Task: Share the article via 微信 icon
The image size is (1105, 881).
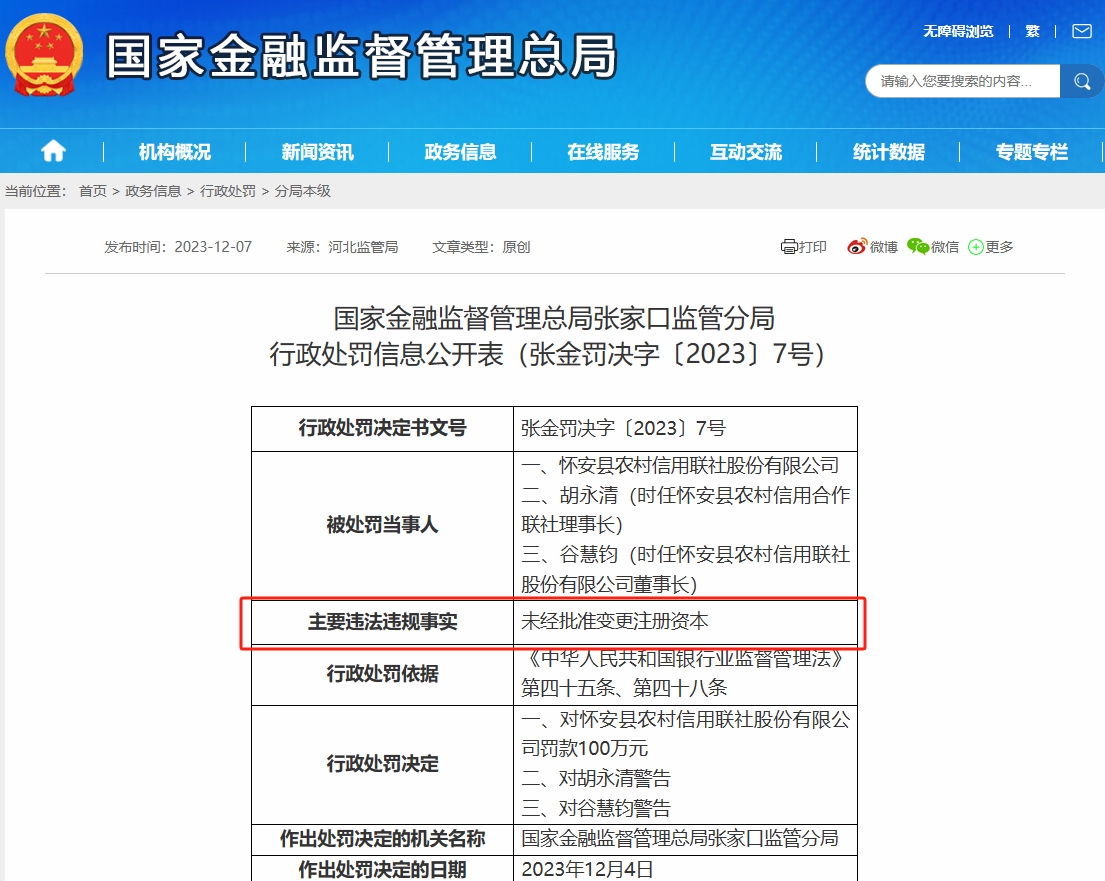Action: [918, 247]
